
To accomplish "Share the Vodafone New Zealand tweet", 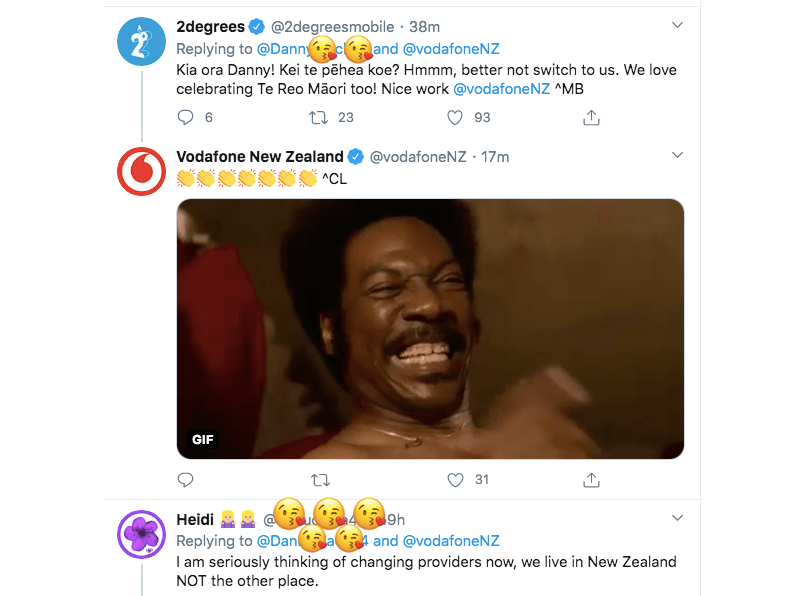I will [x=591, y=480].
